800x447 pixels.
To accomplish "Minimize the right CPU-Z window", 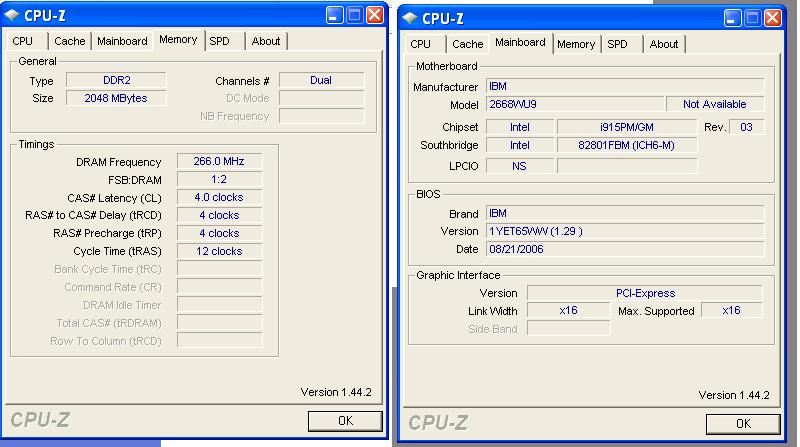I will point(733,18).
